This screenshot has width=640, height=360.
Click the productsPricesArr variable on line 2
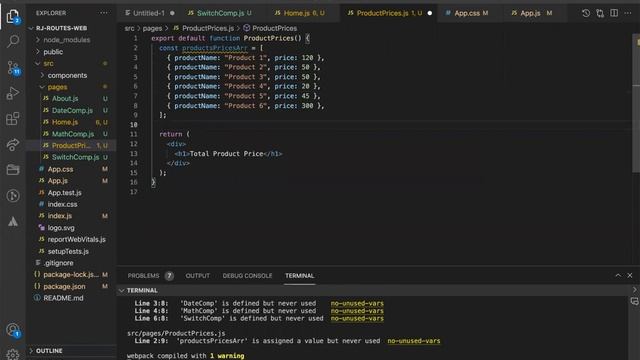point(215,48)
